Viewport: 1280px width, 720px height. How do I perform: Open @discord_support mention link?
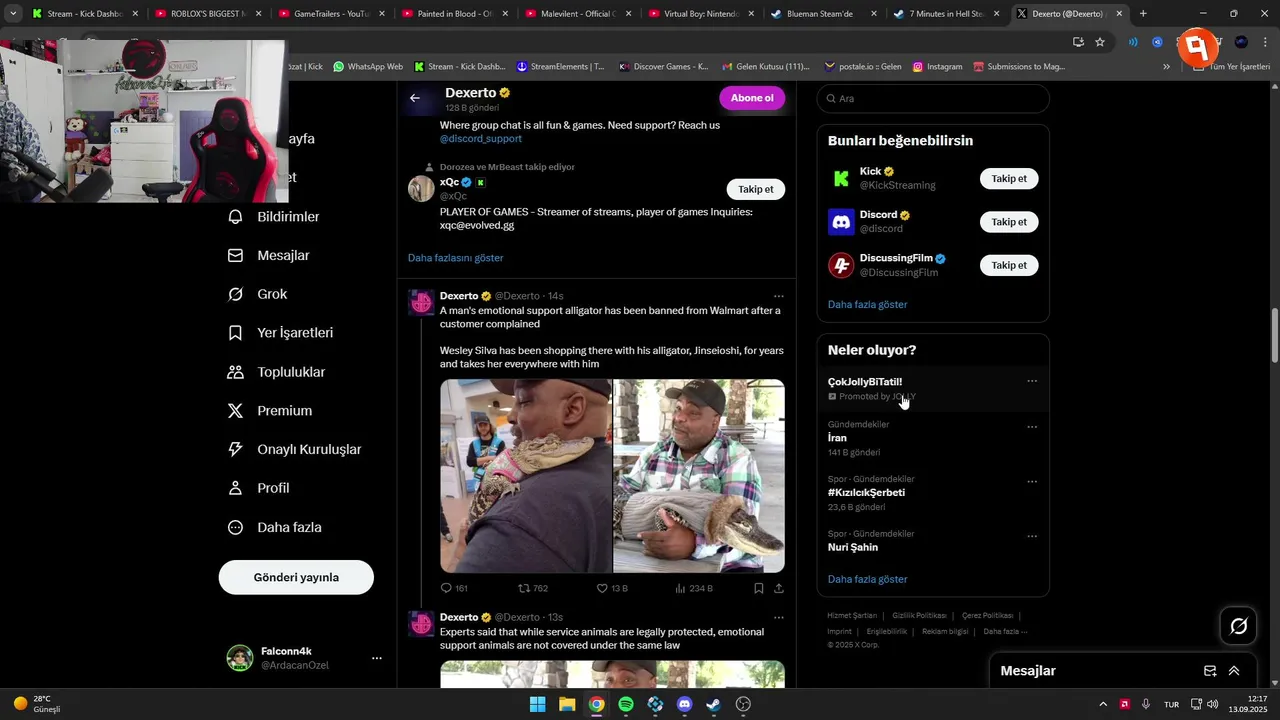tap(481, 139)
